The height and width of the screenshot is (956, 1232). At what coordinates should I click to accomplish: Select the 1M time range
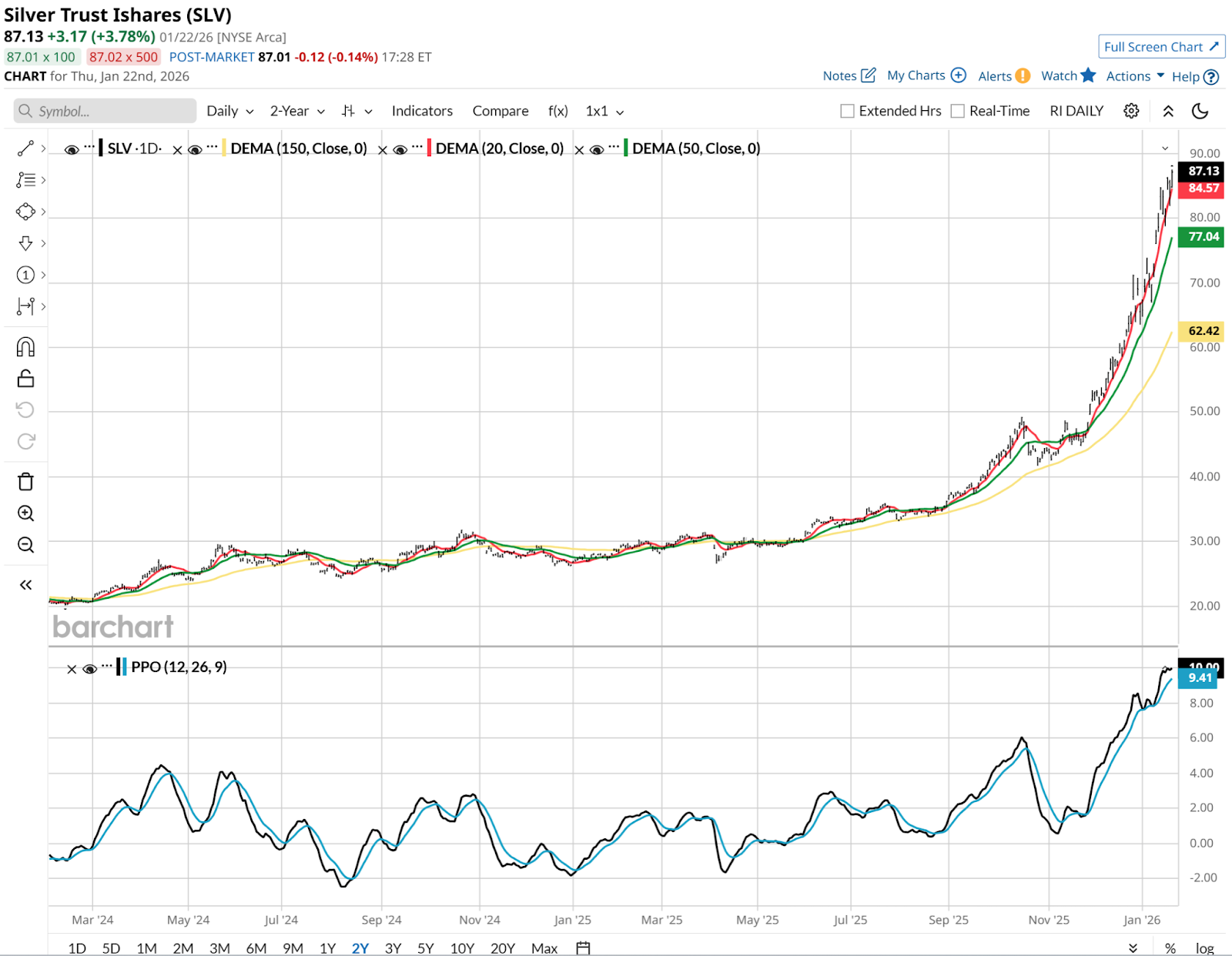pos(146,948)
